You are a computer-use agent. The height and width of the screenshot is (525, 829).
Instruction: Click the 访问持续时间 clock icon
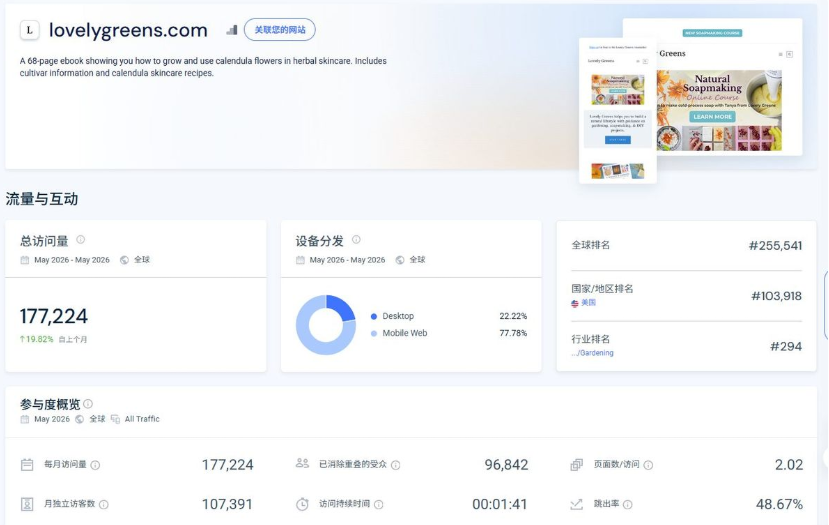coord(302,504)
